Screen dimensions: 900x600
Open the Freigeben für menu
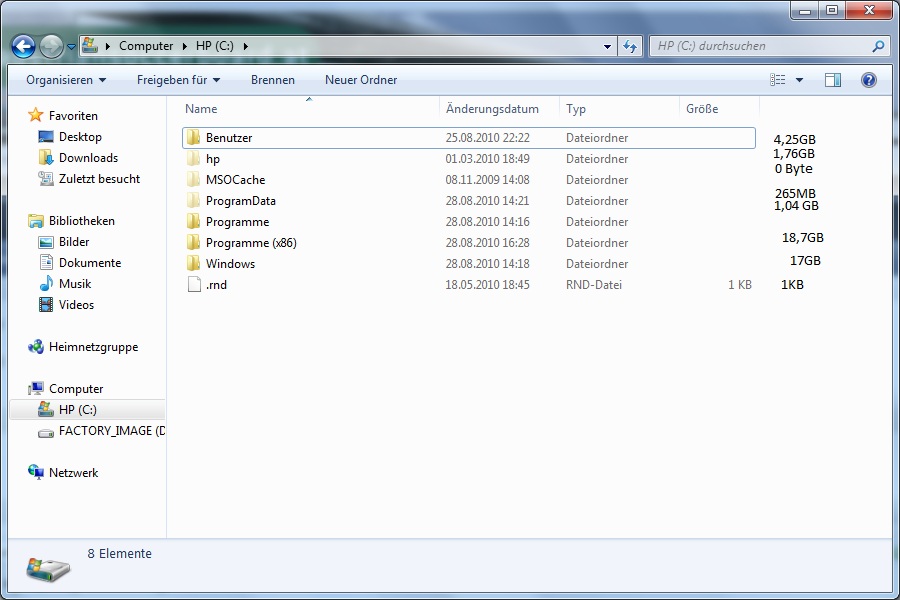click(179, 80)
